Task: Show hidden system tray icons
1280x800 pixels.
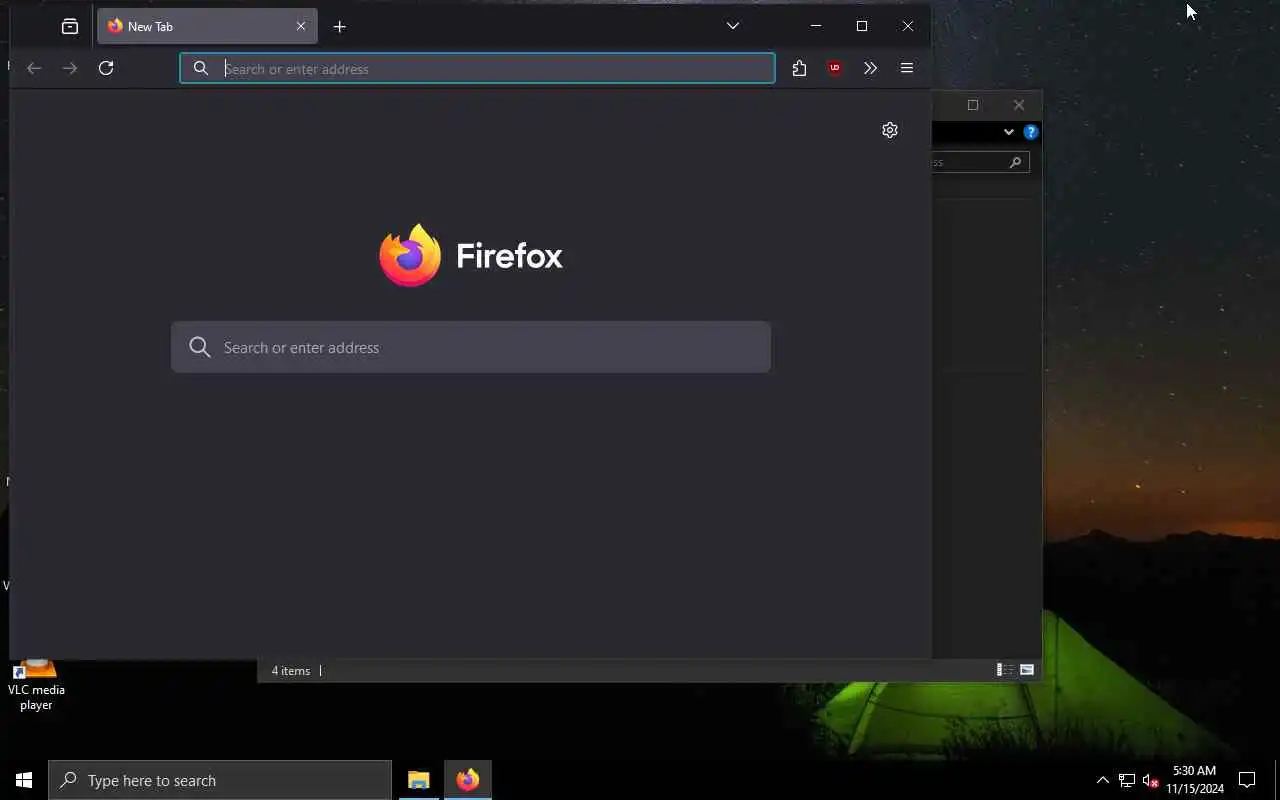Action: click(x=1103, y=780)
